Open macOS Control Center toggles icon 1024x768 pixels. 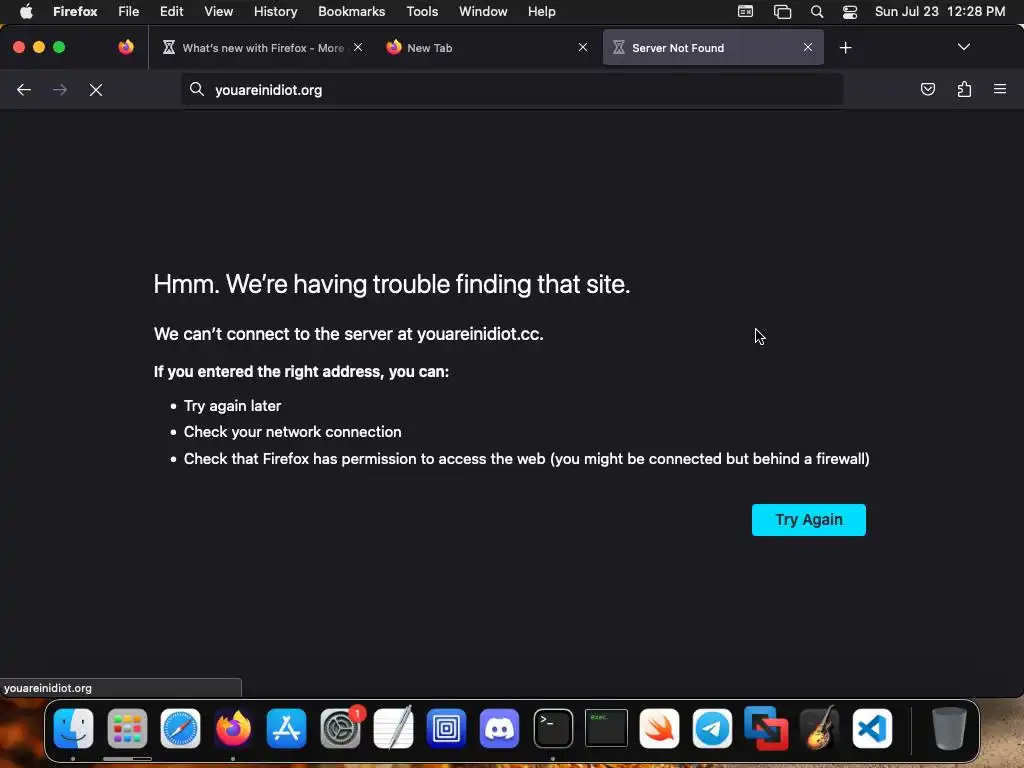(x=850, y=11)
